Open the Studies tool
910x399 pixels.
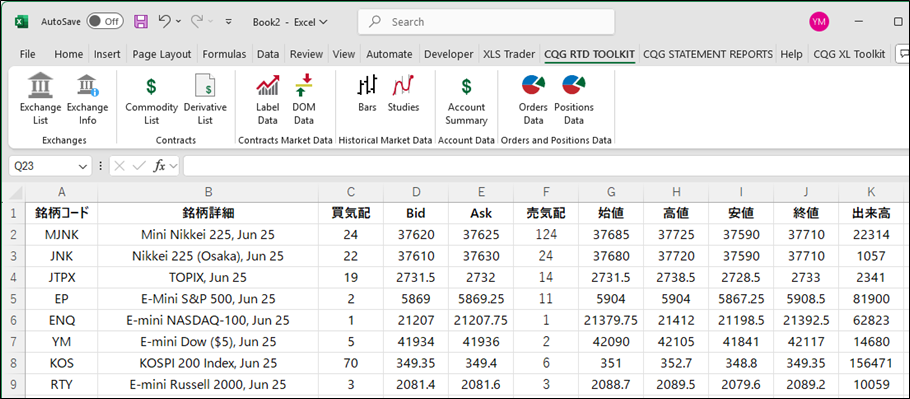coord(403,93)
